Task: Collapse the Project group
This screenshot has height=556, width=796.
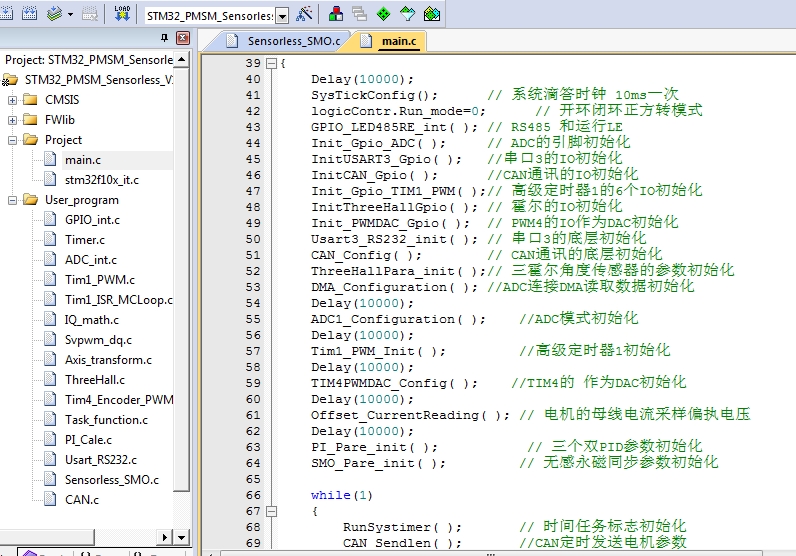Action: 12,140
